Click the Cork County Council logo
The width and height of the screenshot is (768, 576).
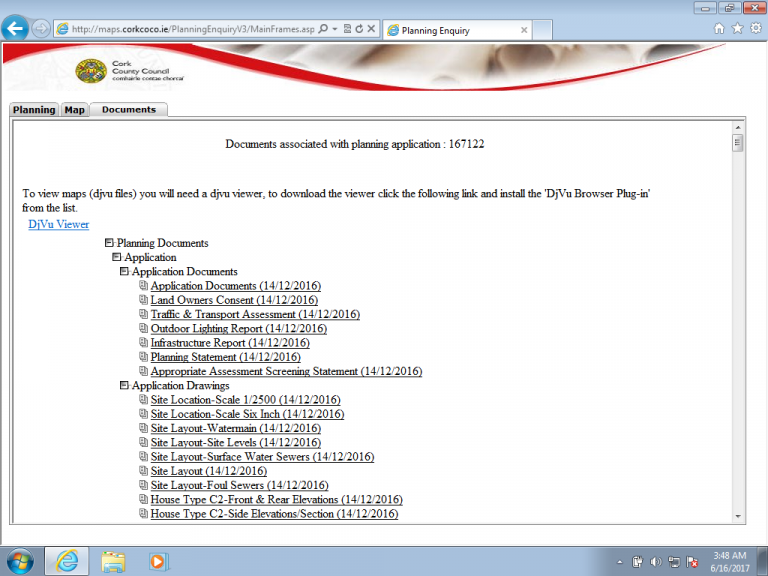click(x=130, y=71)
